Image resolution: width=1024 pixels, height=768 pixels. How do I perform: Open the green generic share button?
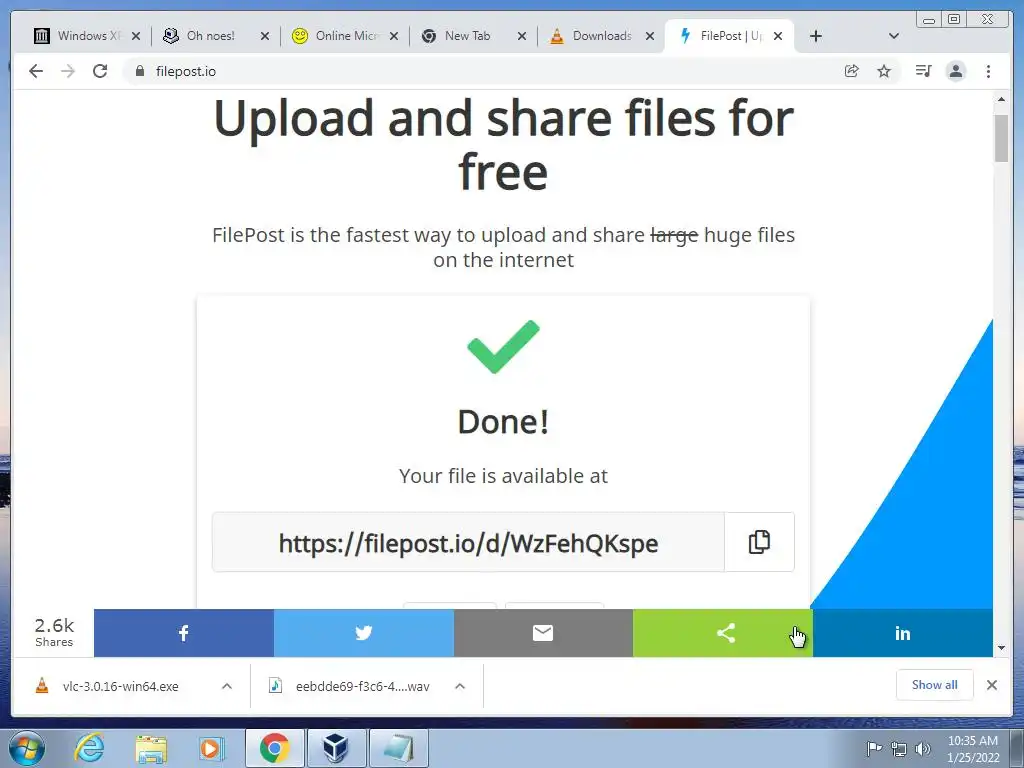click(x=723, y=633)
